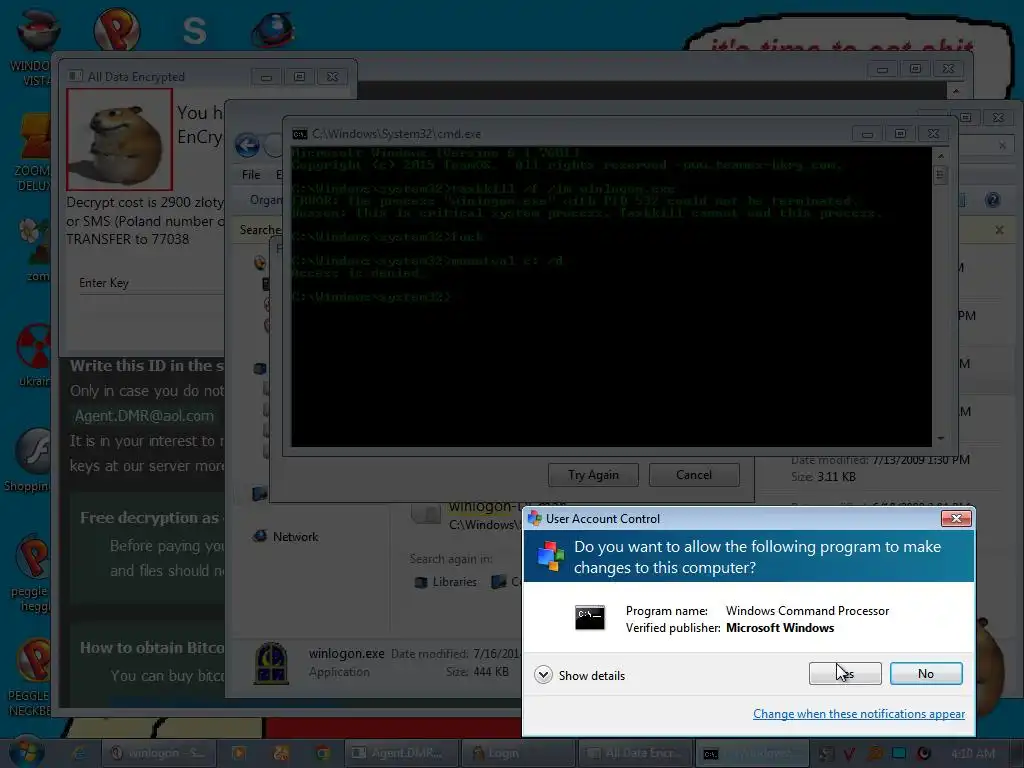Switch to winlogon search taskbar button
The image size is (1024, 768).
[157, 753]
